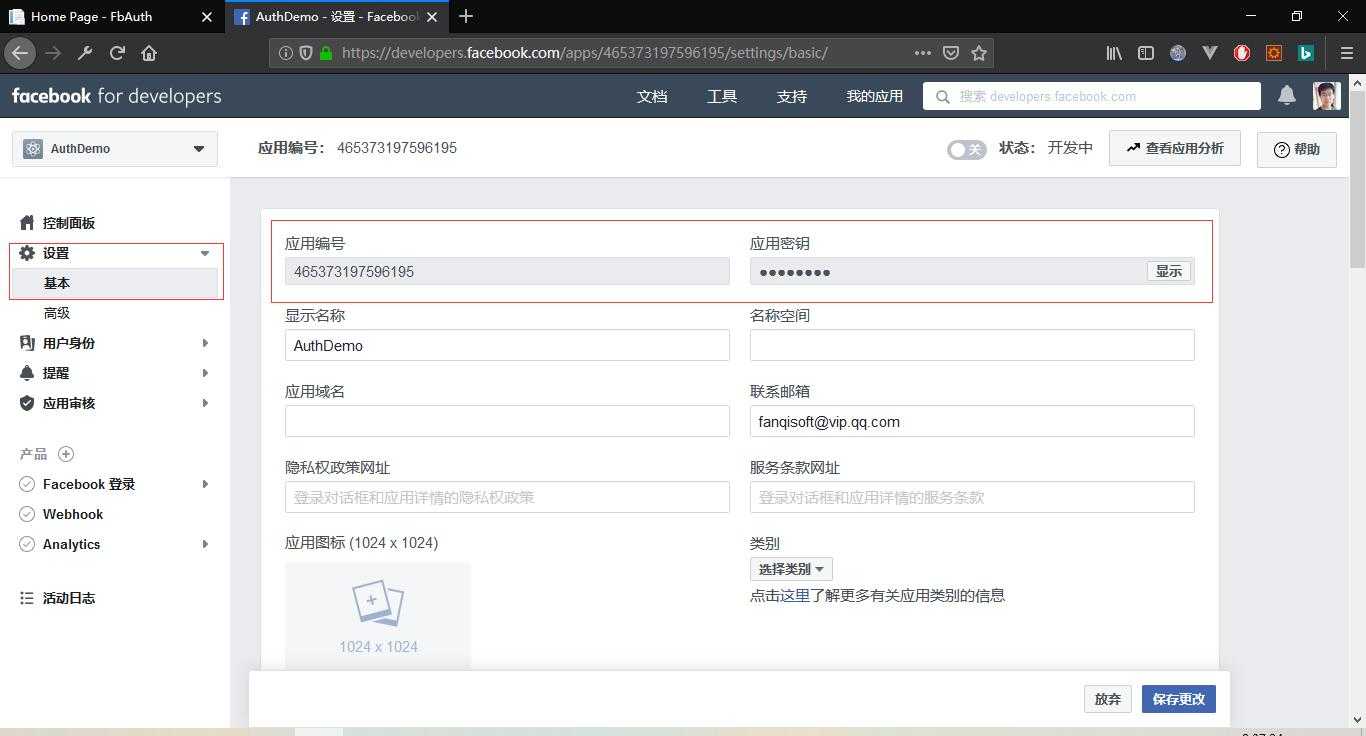
Task: Open a new browser tab
Action: pyautogui.click(x=466, y=16)
